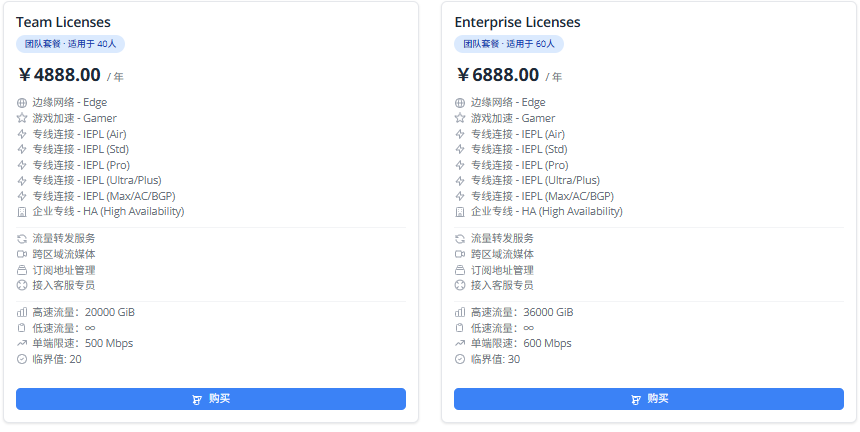Click clock icon beside 临界值 30
This screenshot has height=432, width=860.
(x=460, y=359)
